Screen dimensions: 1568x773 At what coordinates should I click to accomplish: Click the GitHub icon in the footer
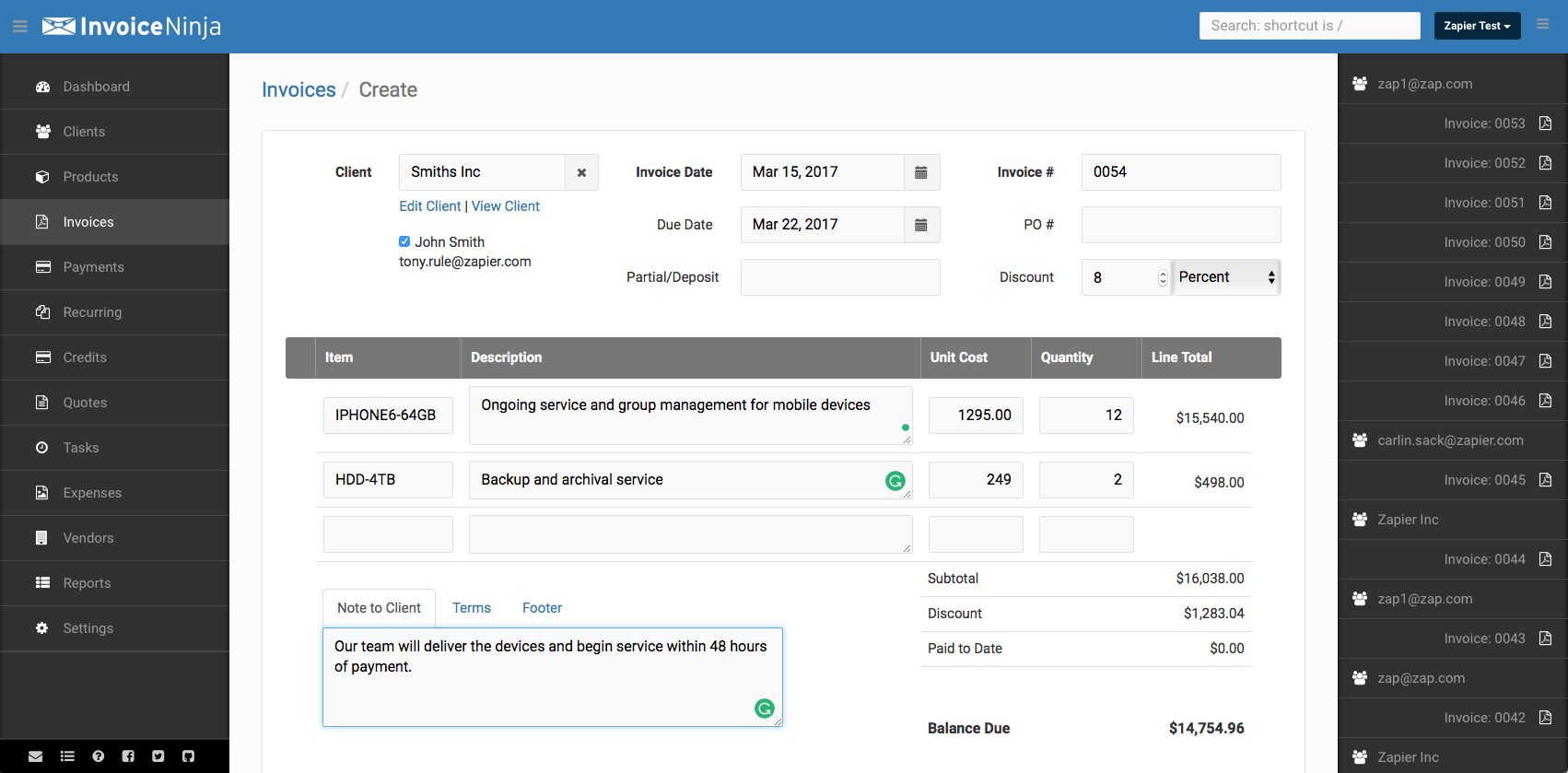(188, 756)
